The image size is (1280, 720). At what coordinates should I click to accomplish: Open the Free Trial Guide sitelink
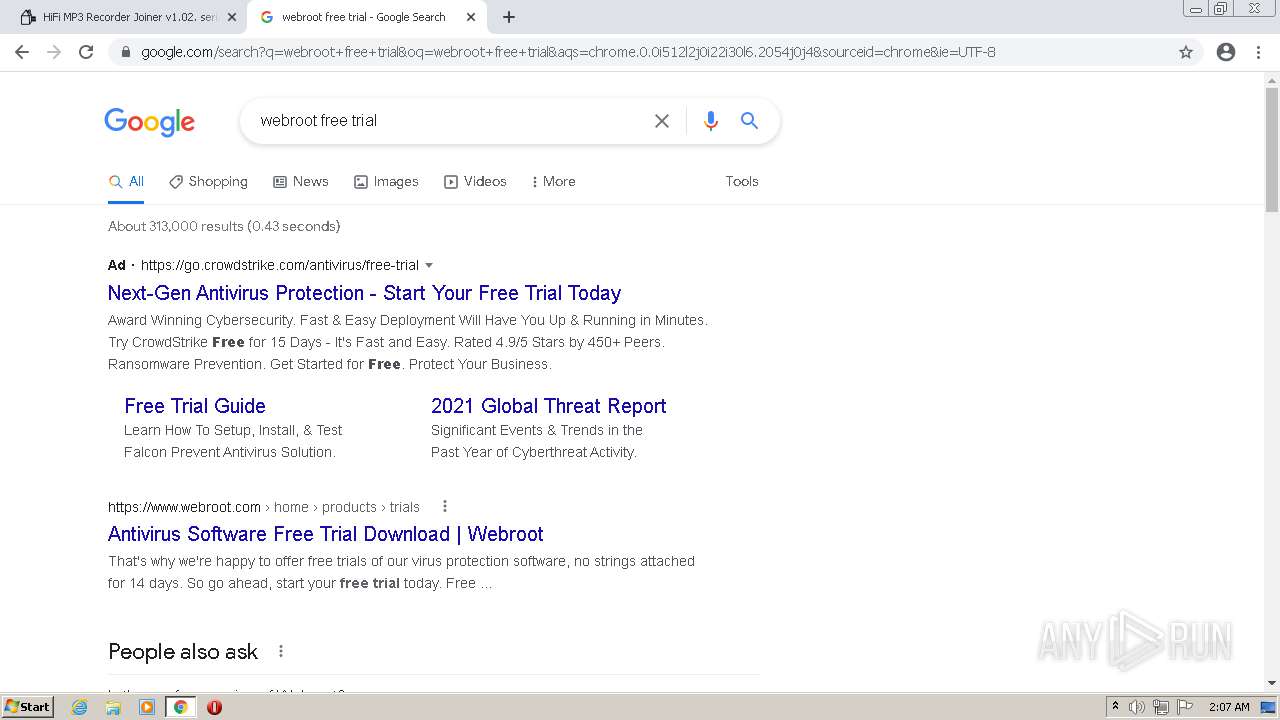click(x=195, y=406)
